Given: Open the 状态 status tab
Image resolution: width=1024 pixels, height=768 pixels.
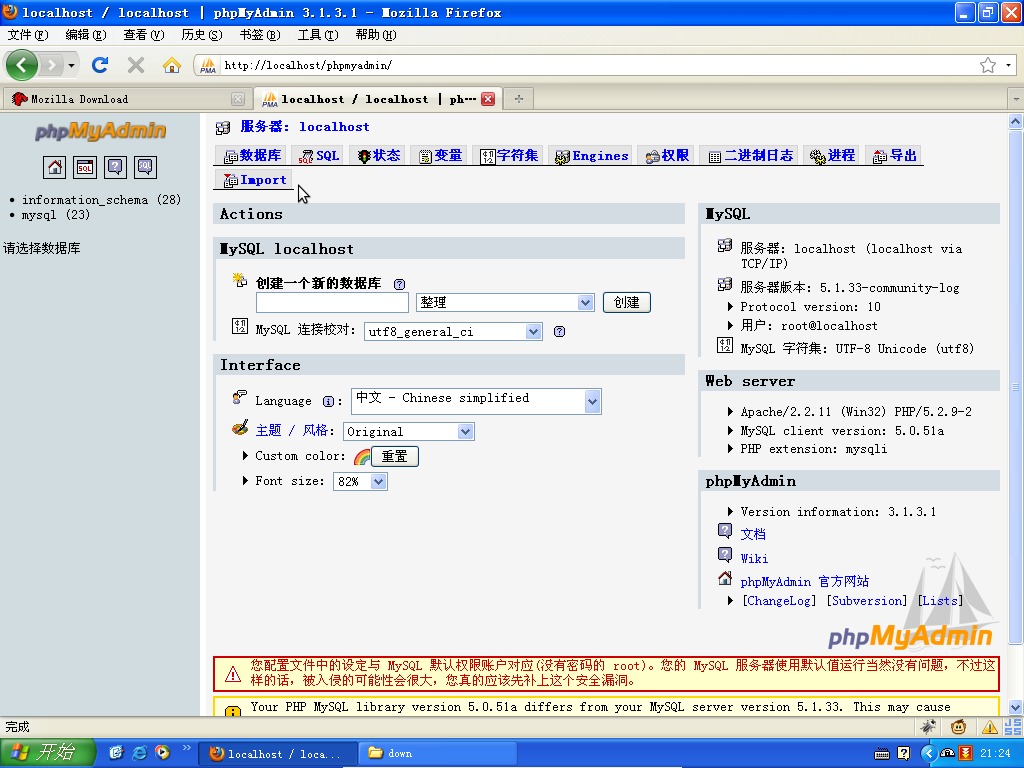Looking at the screenshot, I should (379, 155).
